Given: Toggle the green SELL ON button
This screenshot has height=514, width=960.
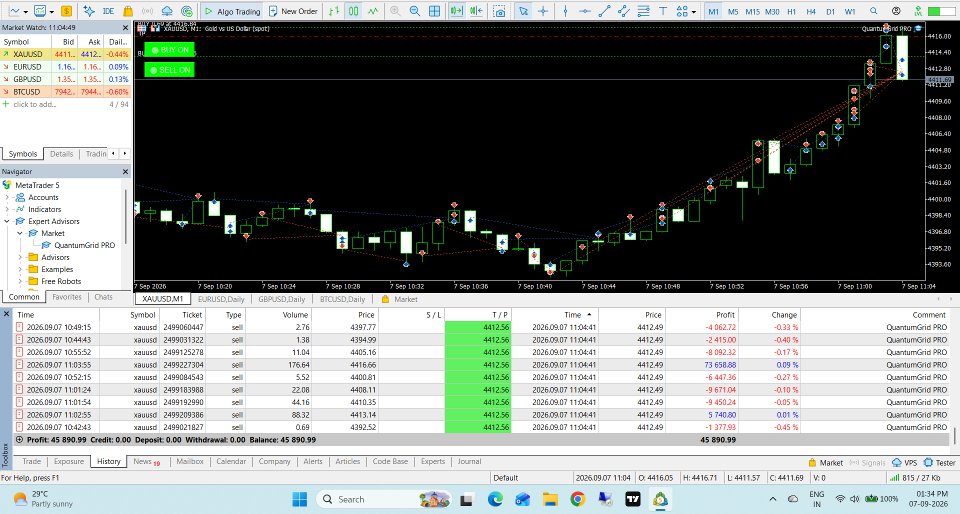Looking at the screenshot, I should tap(170, 70).
